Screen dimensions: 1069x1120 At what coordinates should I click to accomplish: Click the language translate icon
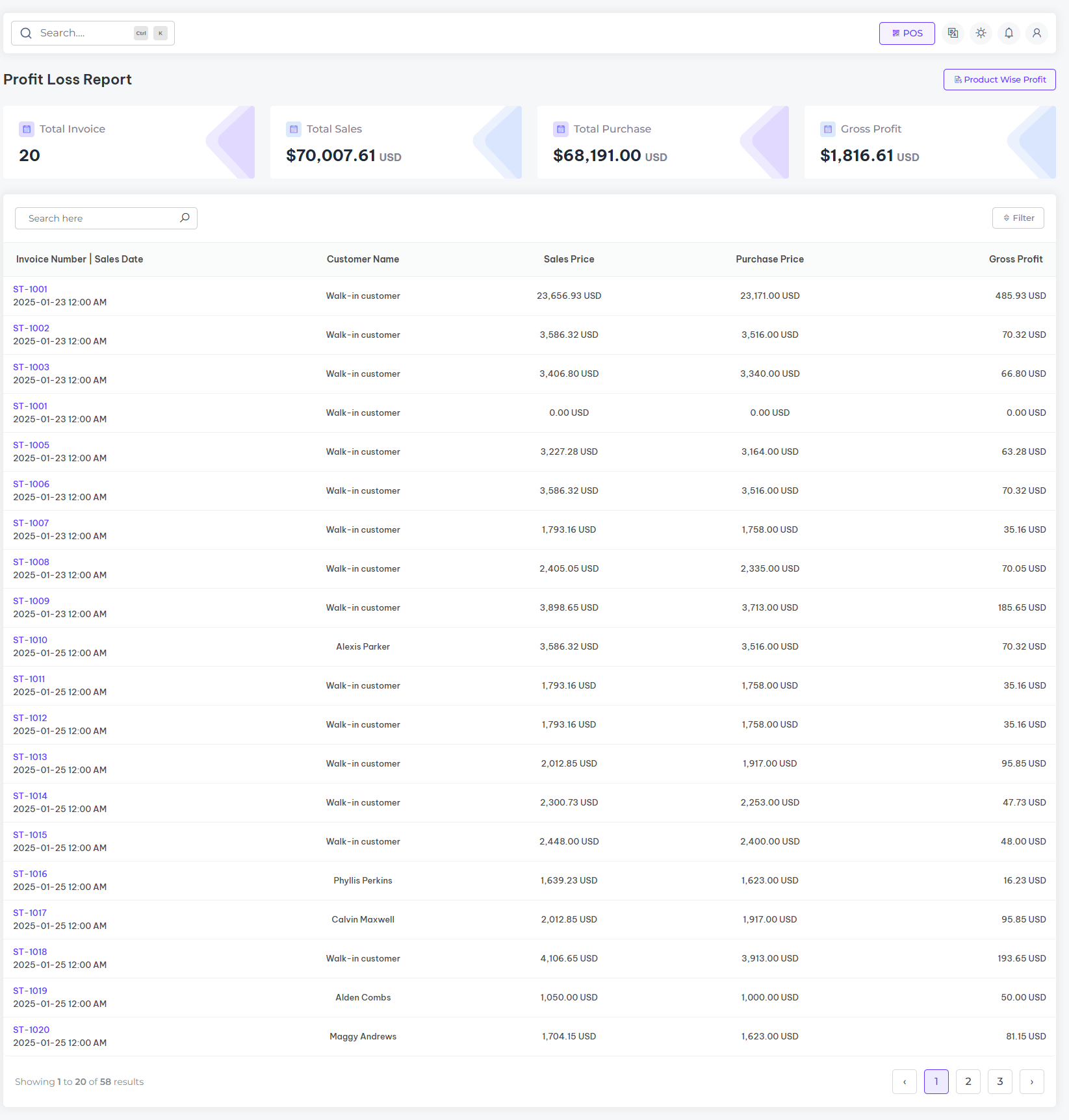(953, 33)
